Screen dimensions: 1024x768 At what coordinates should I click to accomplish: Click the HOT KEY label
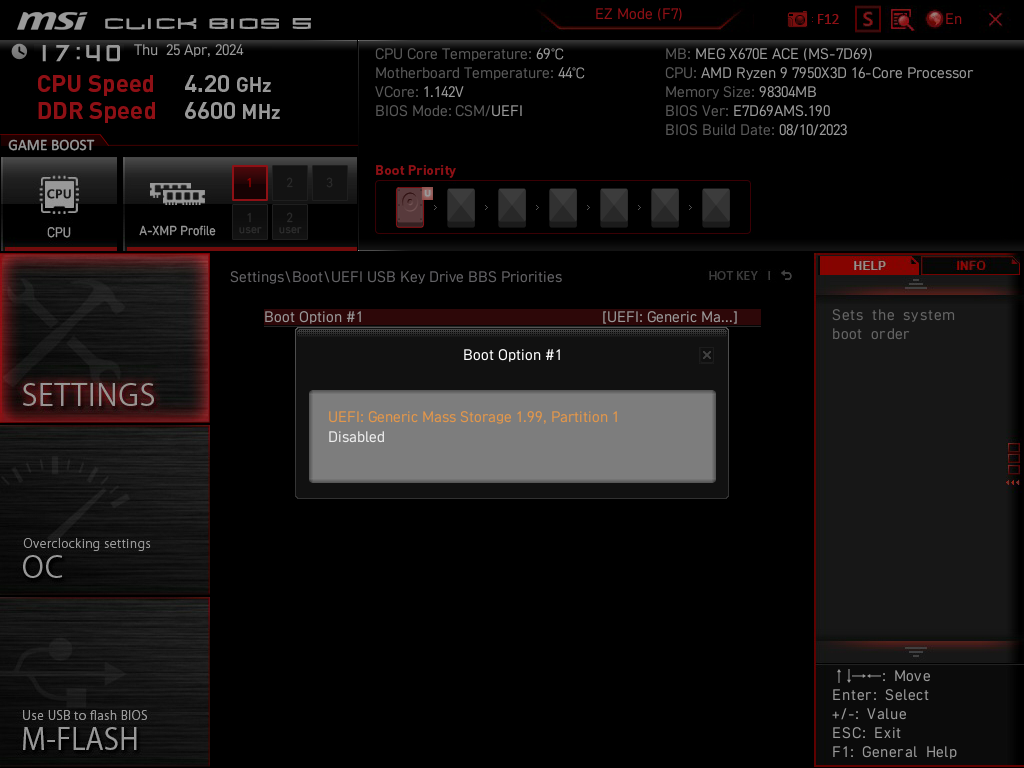point(733,276)
